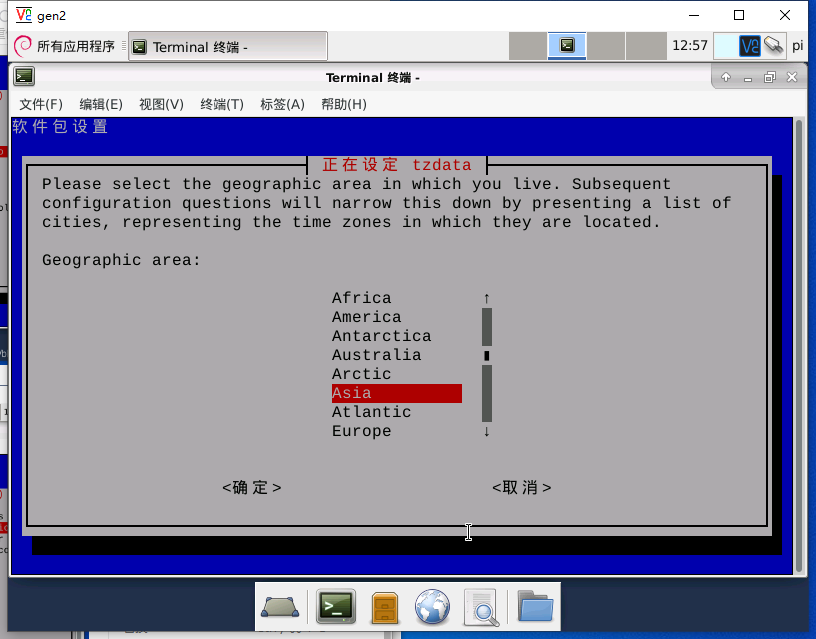Select Africa in the geographic area list
Viewport: 816px width, 639px height.
[362, 298]
